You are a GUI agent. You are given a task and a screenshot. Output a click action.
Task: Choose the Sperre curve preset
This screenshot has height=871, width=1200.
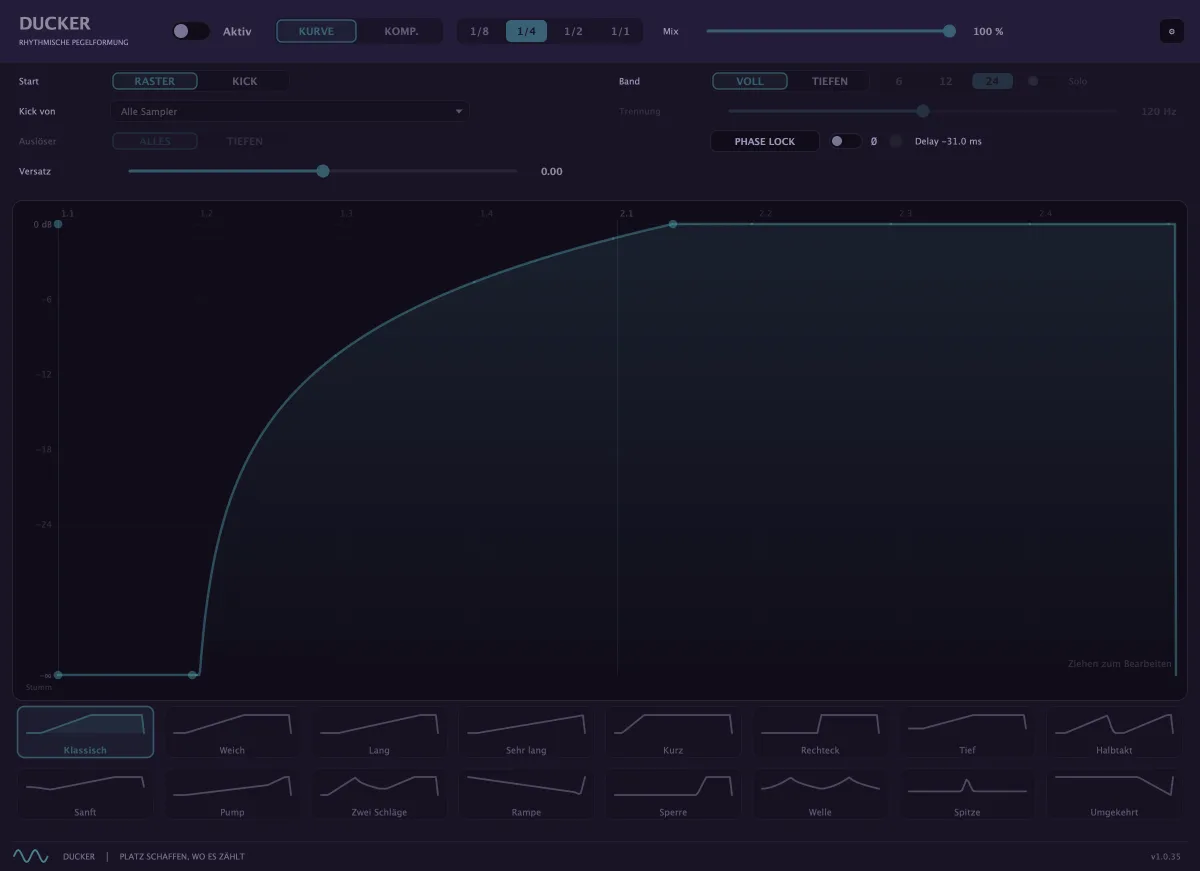tap(673, 794)
